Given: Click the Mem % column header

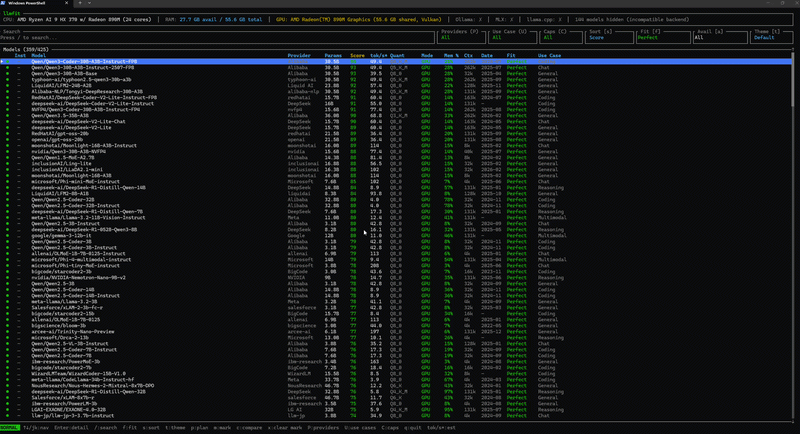Looking at the screenshot, I should pos(451,56).
